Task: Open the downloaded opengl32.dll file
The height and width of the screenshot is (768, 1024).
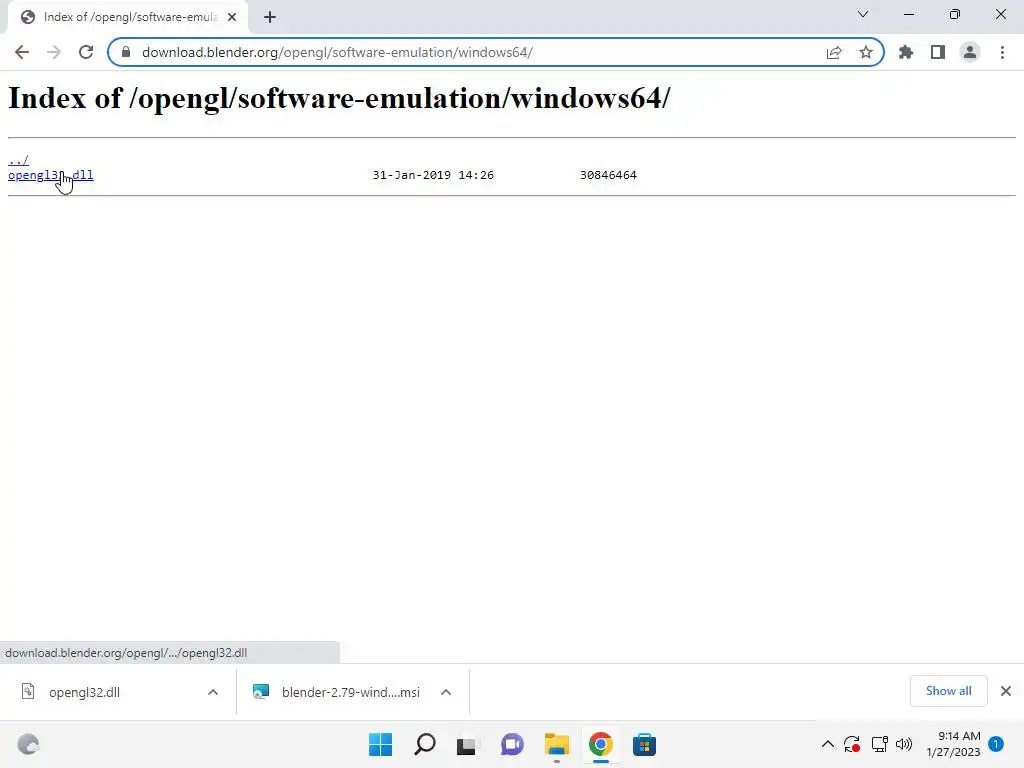Action: [x=84, y=692]
